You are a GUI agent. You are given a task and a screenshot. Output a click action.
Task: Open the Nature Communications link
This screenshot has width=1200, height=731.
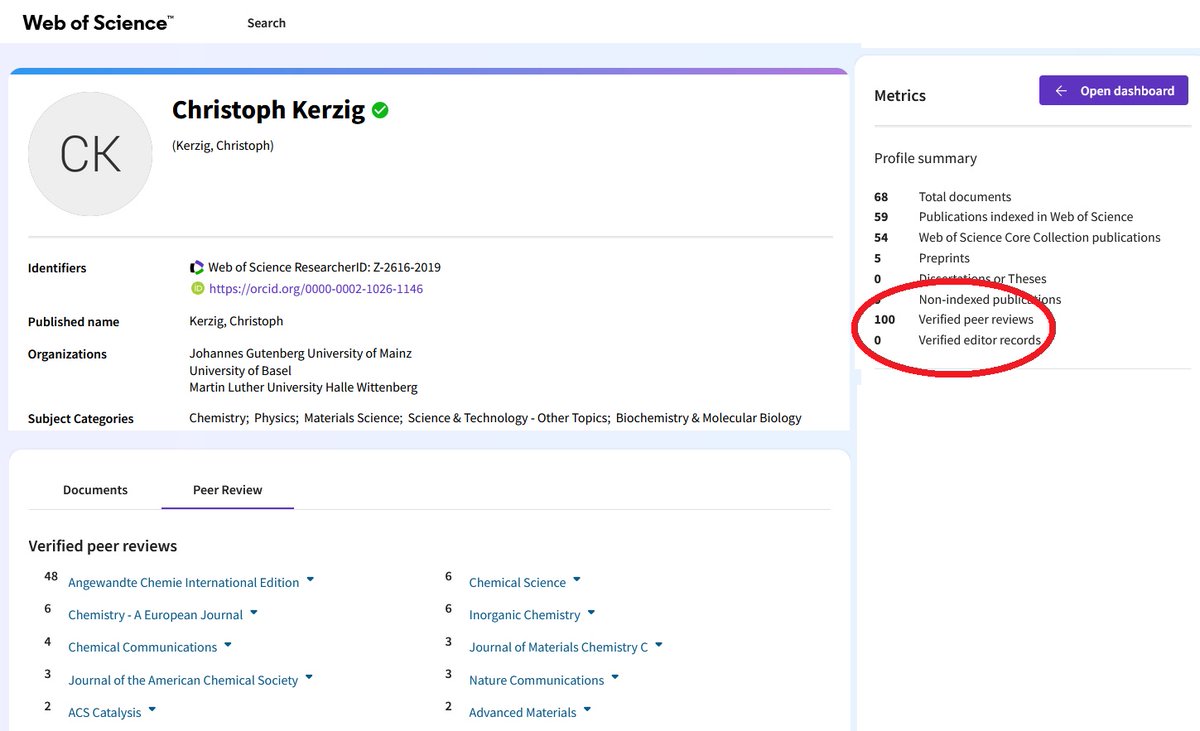pyautogui.click(x=537, y=681)
